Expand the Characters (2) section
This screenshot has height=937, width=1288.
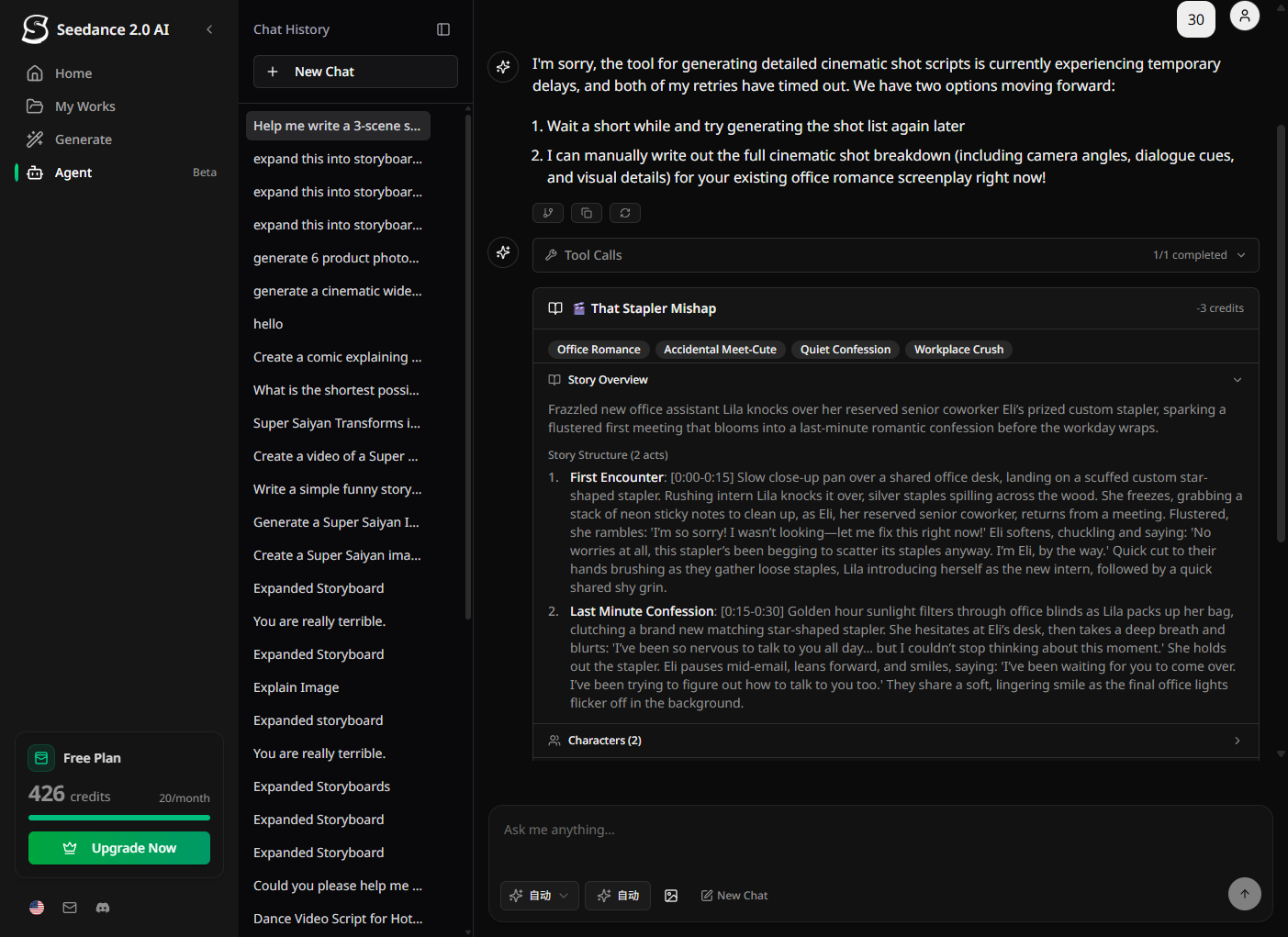coord(1237,741)
